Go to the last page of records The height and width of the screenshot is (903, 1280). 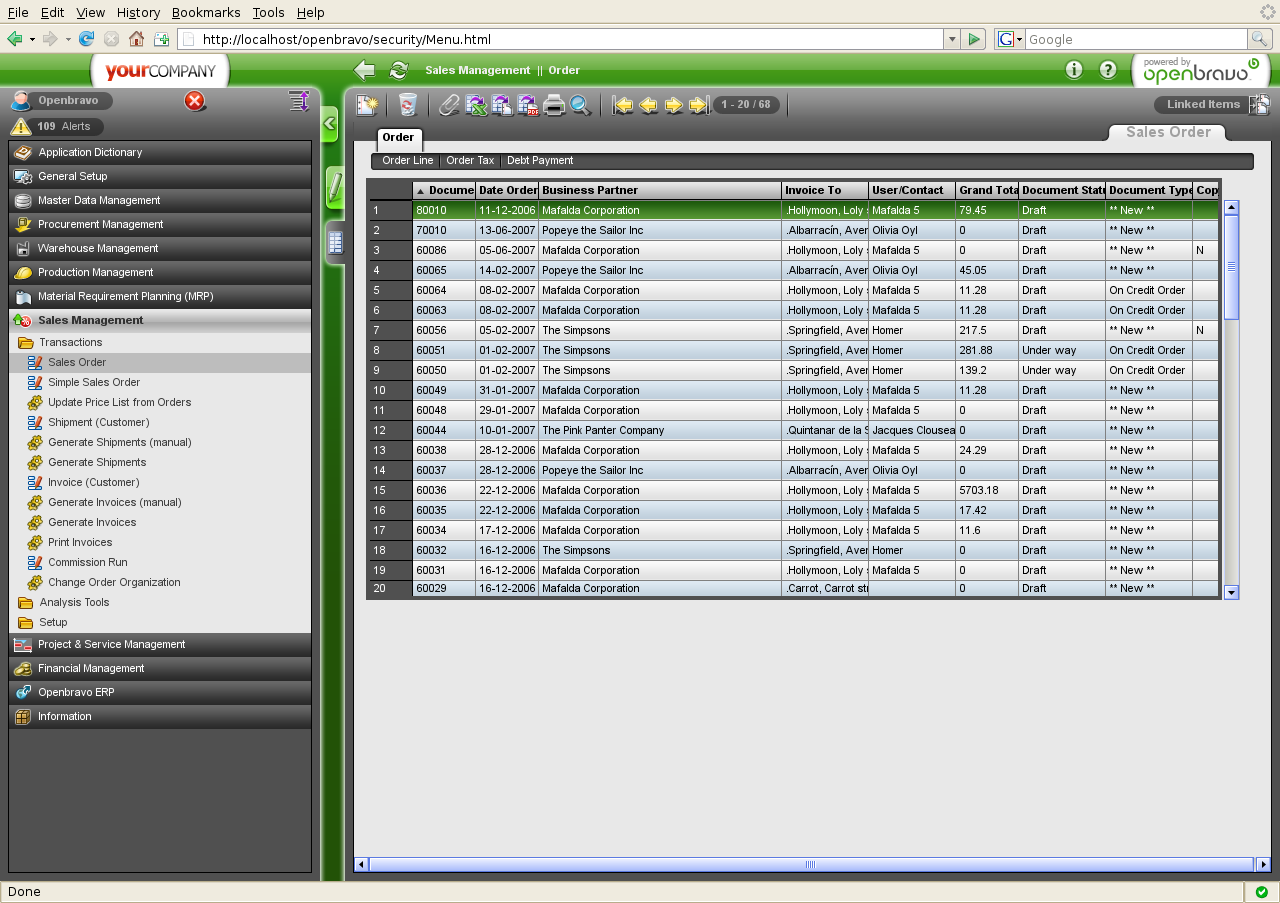click(699, 105)
